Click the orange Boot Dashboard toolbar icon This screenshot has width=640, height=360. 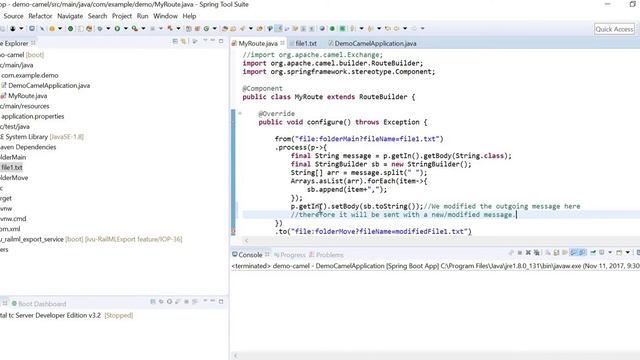(52, 29)
